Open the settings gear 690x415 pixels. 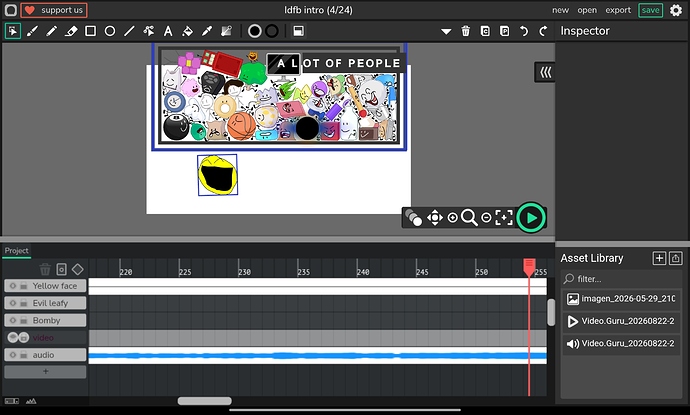point(676,10)
